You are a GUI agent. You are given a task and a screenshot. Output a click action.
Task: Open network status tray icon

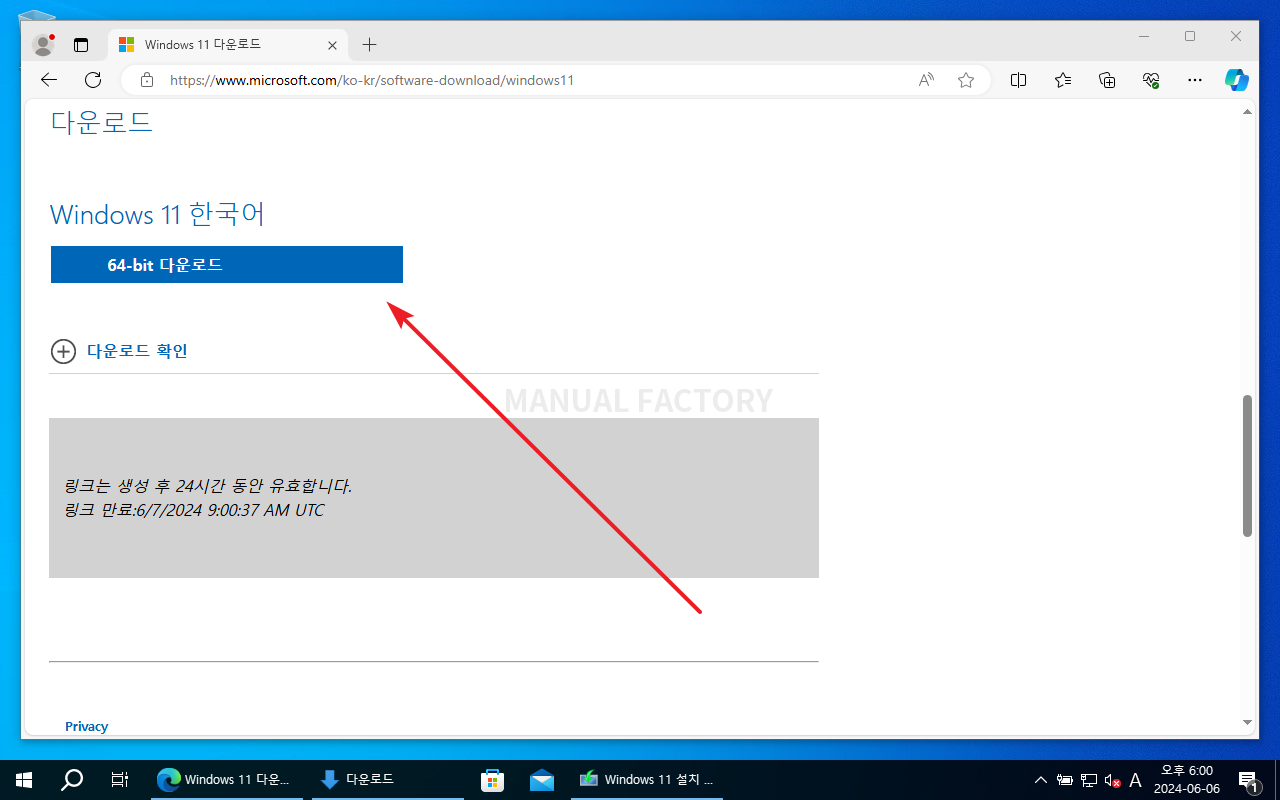[x=1089, y=780]
